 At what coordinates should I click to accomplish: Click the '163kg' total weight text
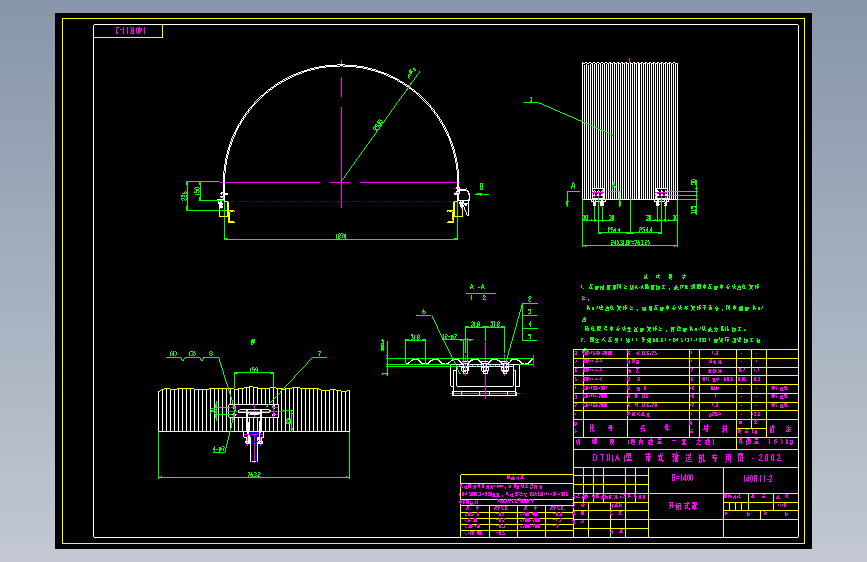pos(781,442)
